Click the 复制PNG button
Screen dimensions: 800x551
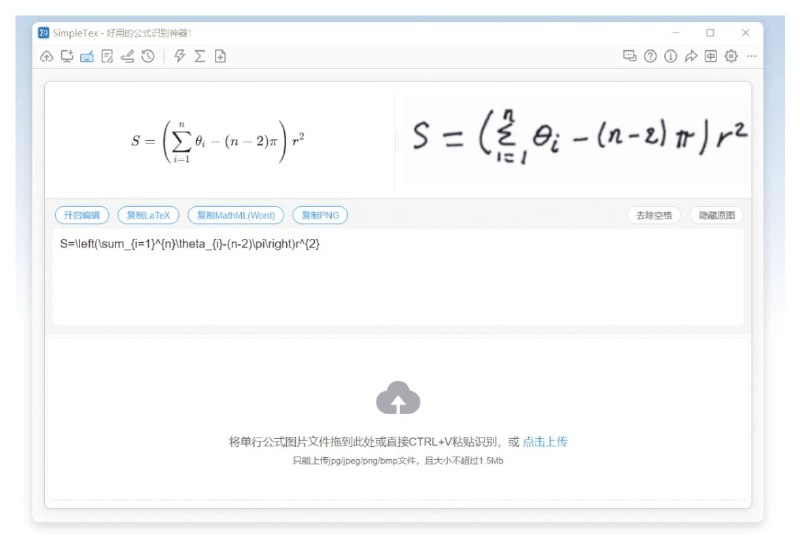(x=320, y=215)
